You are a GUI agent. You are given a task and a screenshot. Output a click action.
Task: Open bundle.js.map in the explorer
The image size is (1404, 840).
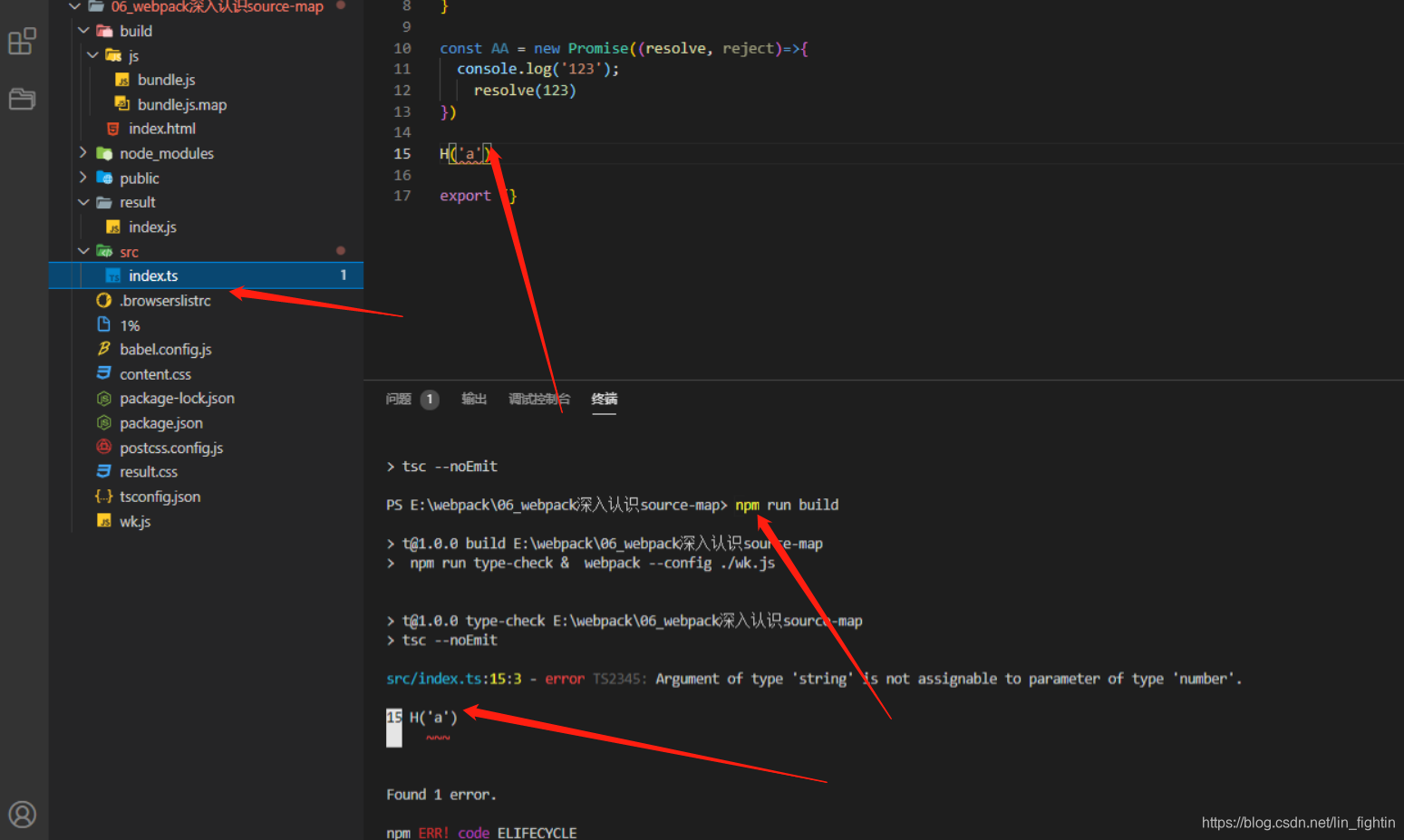(182, 104)
